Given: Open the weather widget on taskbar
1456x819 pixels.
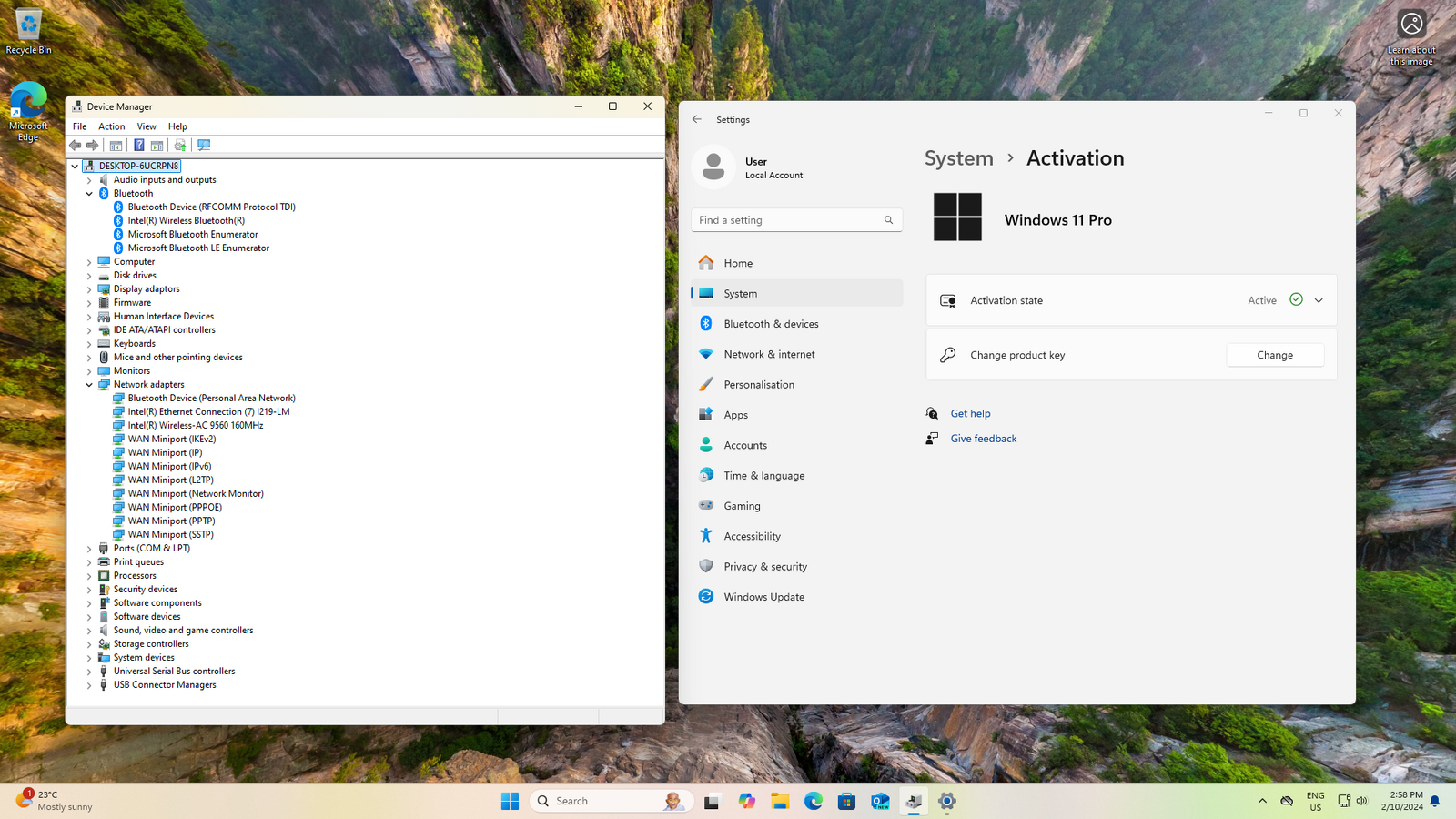Looking at the screenshot, I should coord(55,801).
